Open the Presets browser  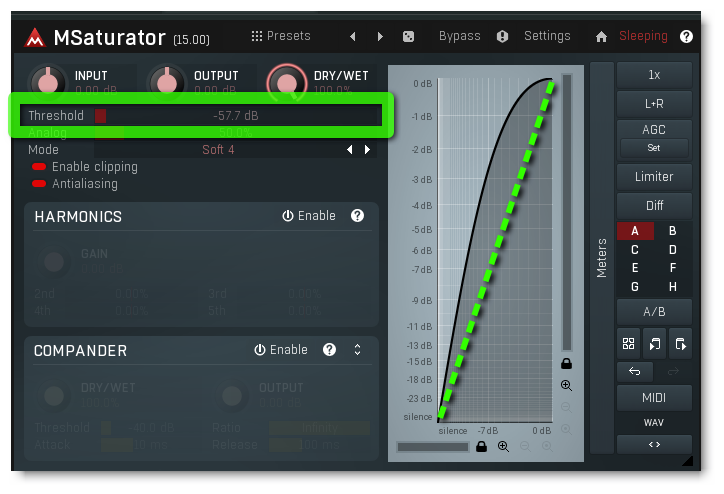coord(281,36)
